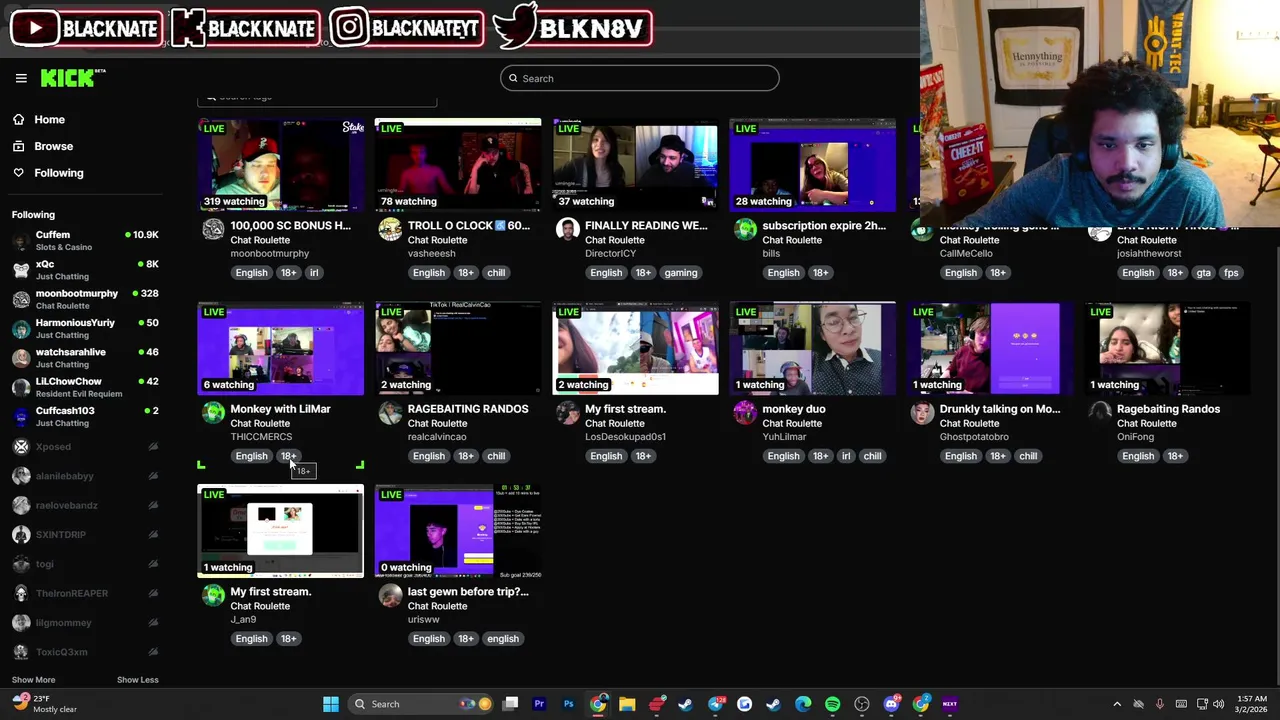This screenshot has width=1280, height=720.
Task: Open LiLChowChow in the sidebar
Action: (85, 386)
